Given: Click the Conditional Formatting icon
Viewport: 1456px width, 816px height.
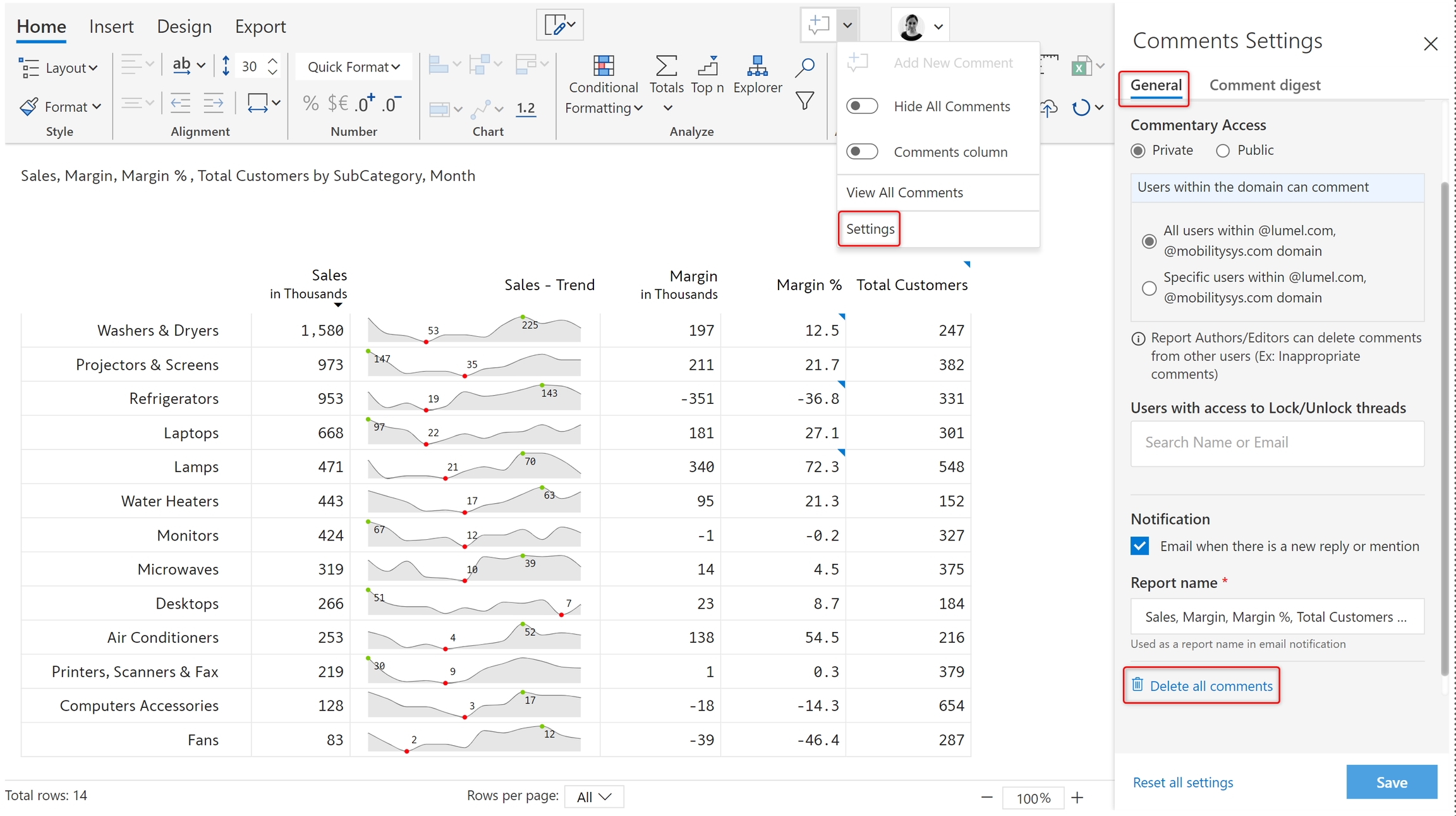Looking at the screenshot, I should click(x=604, y=66).
